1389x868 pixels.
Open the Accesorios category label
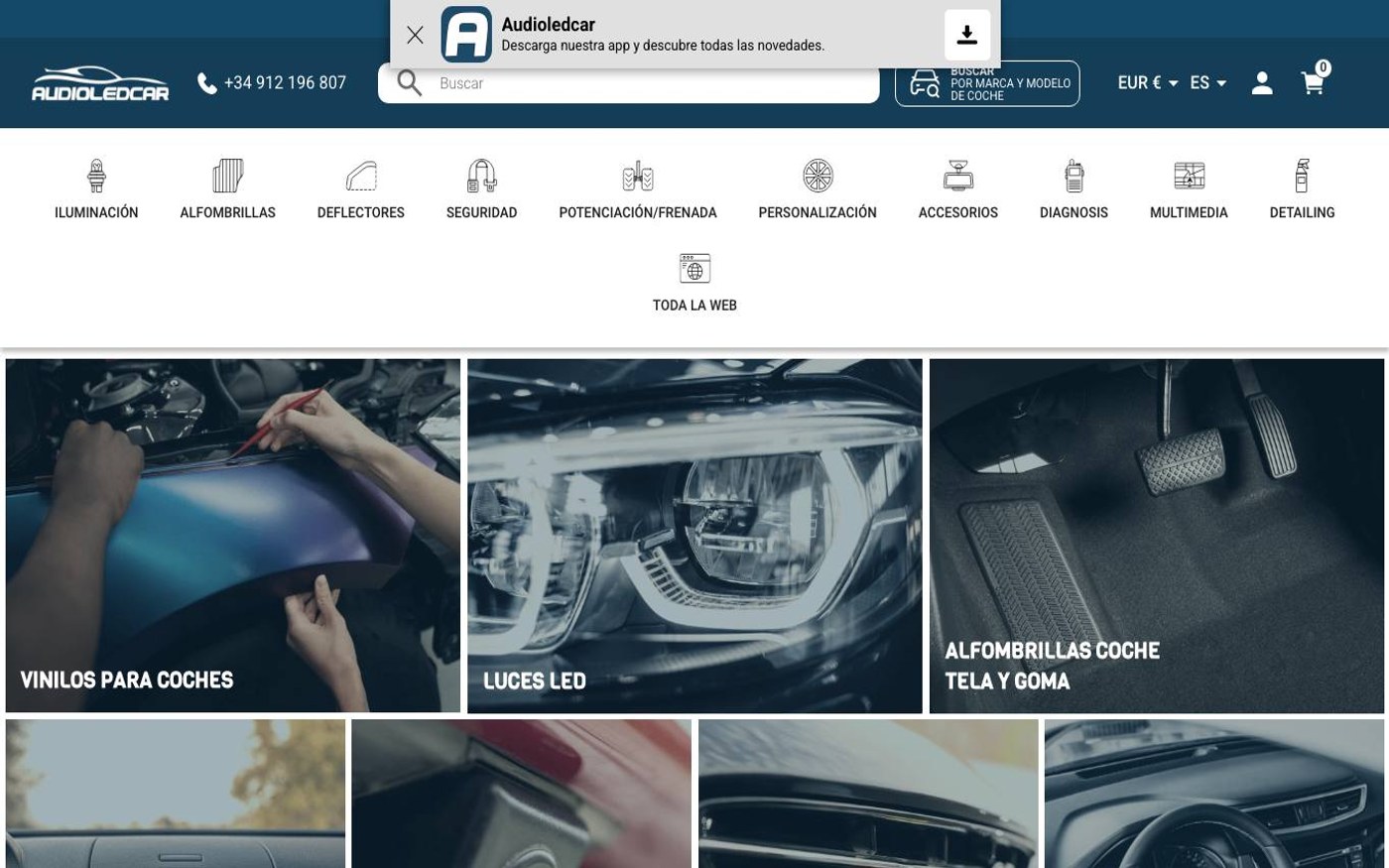pos(958,212)
